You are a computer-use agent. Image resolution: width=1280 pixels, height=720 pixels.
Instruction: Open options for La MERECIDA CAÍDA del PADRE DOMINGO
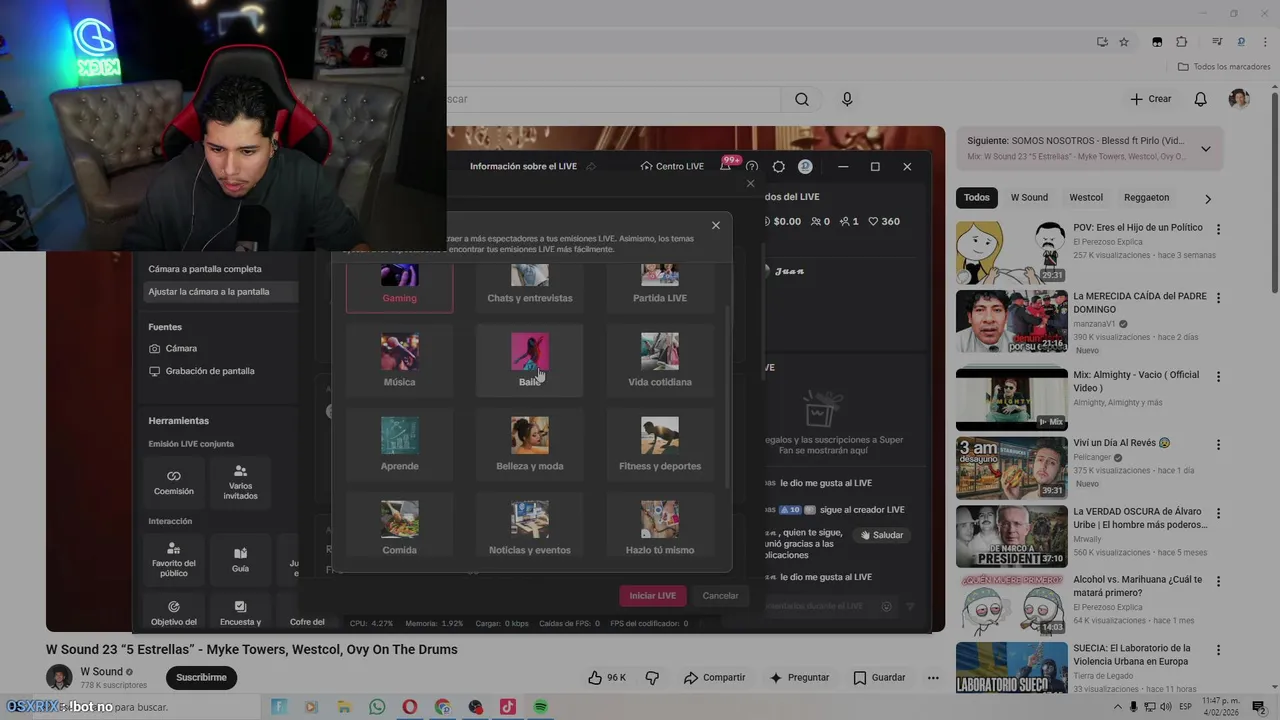click(x=1218, y=298)
